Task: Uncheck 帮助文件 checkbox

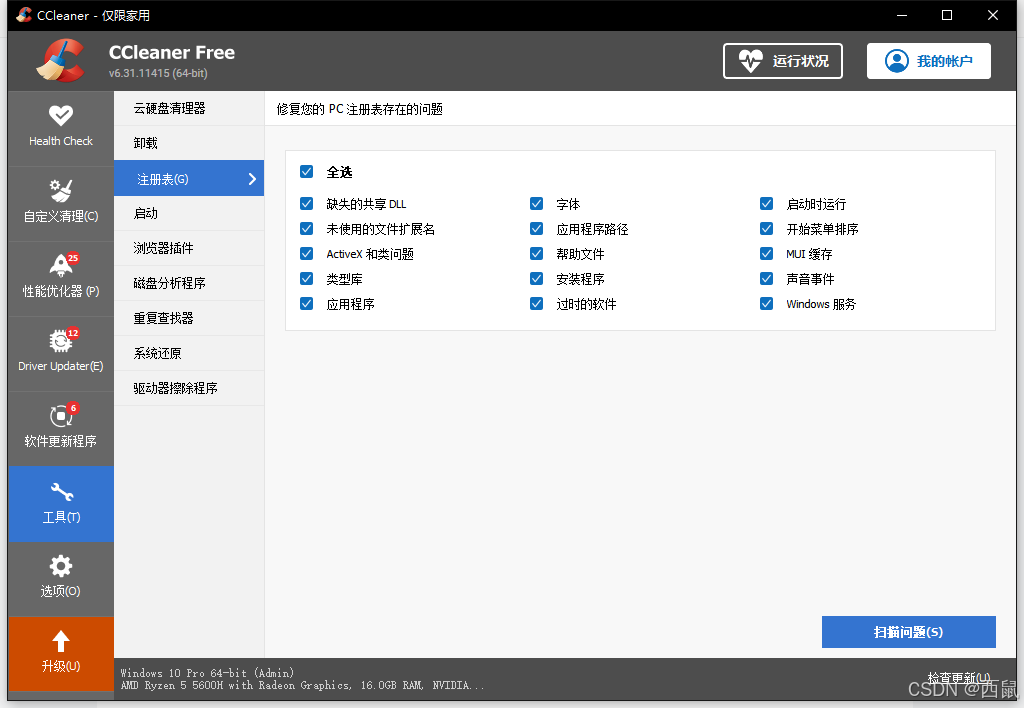Action: (x=536, y=253)
